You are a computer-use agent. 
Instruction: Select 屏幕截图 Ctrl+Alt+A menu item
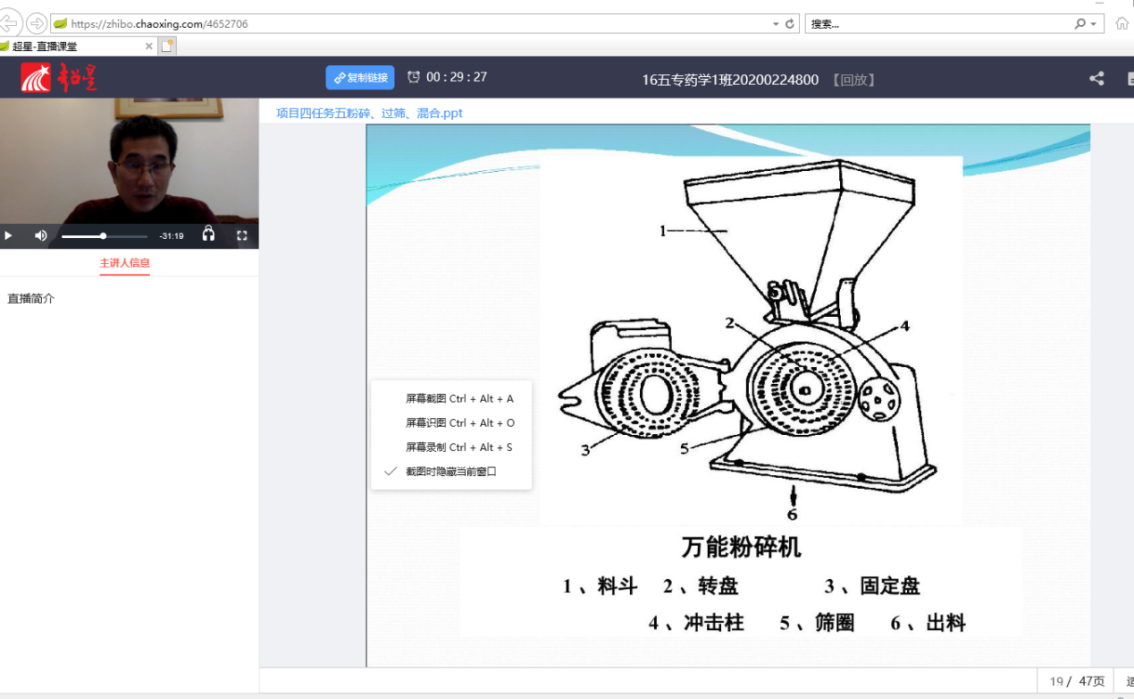459,398
